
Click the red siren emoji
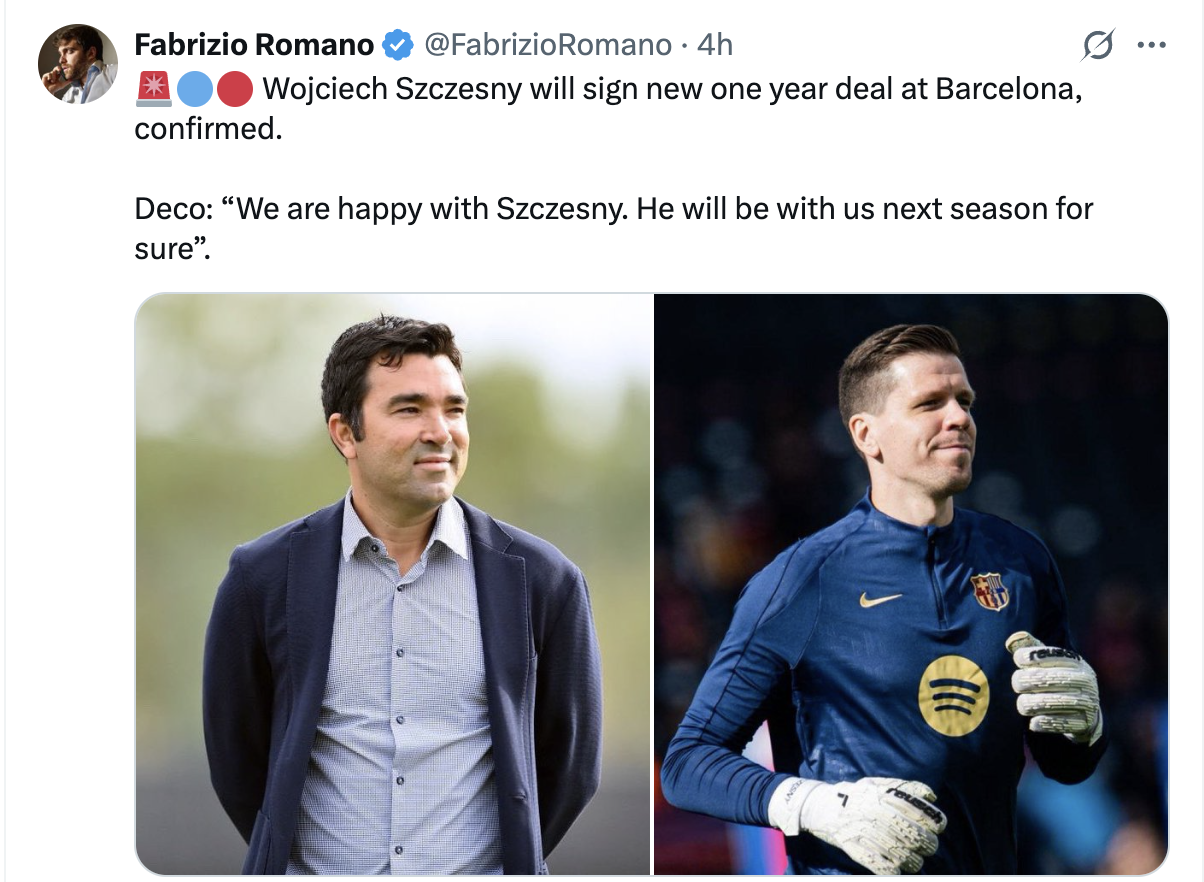pyautogui.click(x=153, y=88)
